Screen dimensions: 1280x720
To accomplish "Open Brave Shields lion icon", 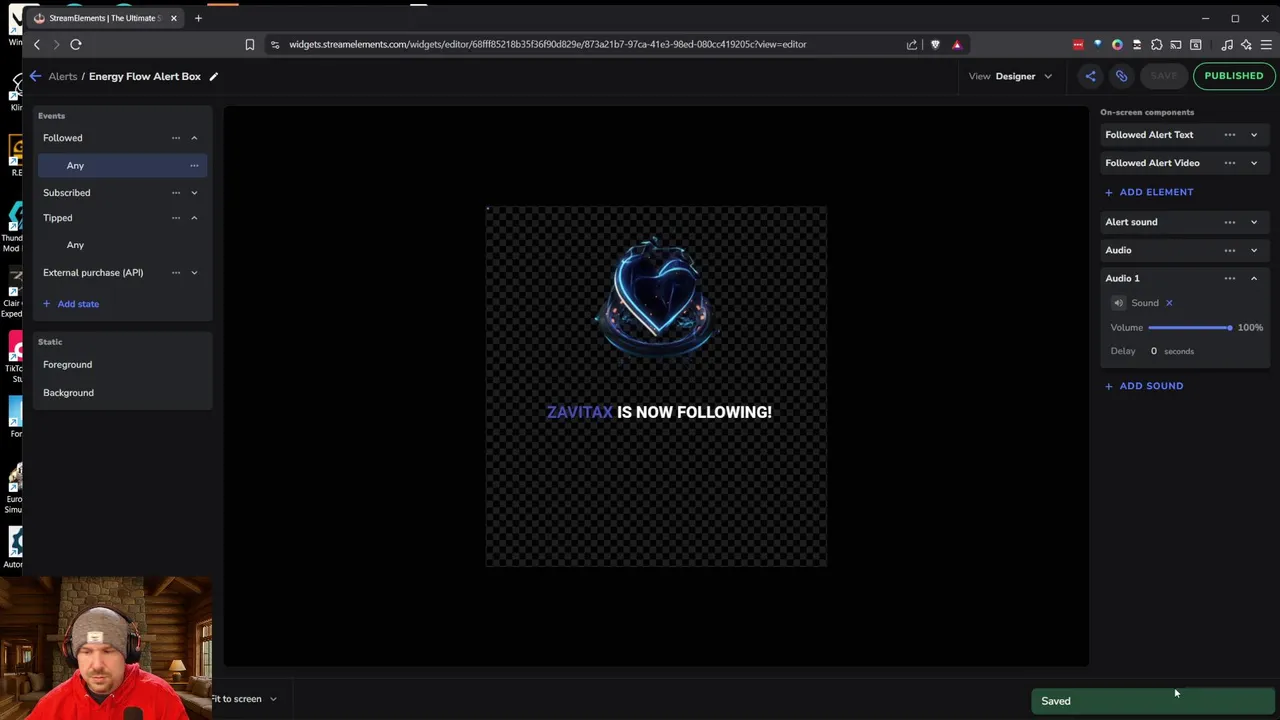I will (935, 44).
